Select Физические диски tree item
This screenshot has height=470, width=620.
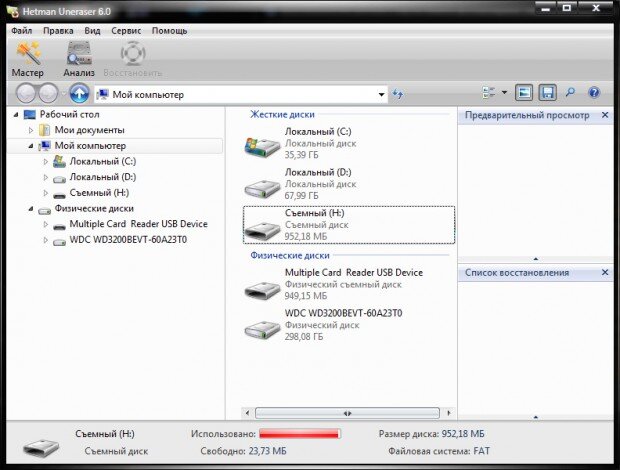click(94, 208)
